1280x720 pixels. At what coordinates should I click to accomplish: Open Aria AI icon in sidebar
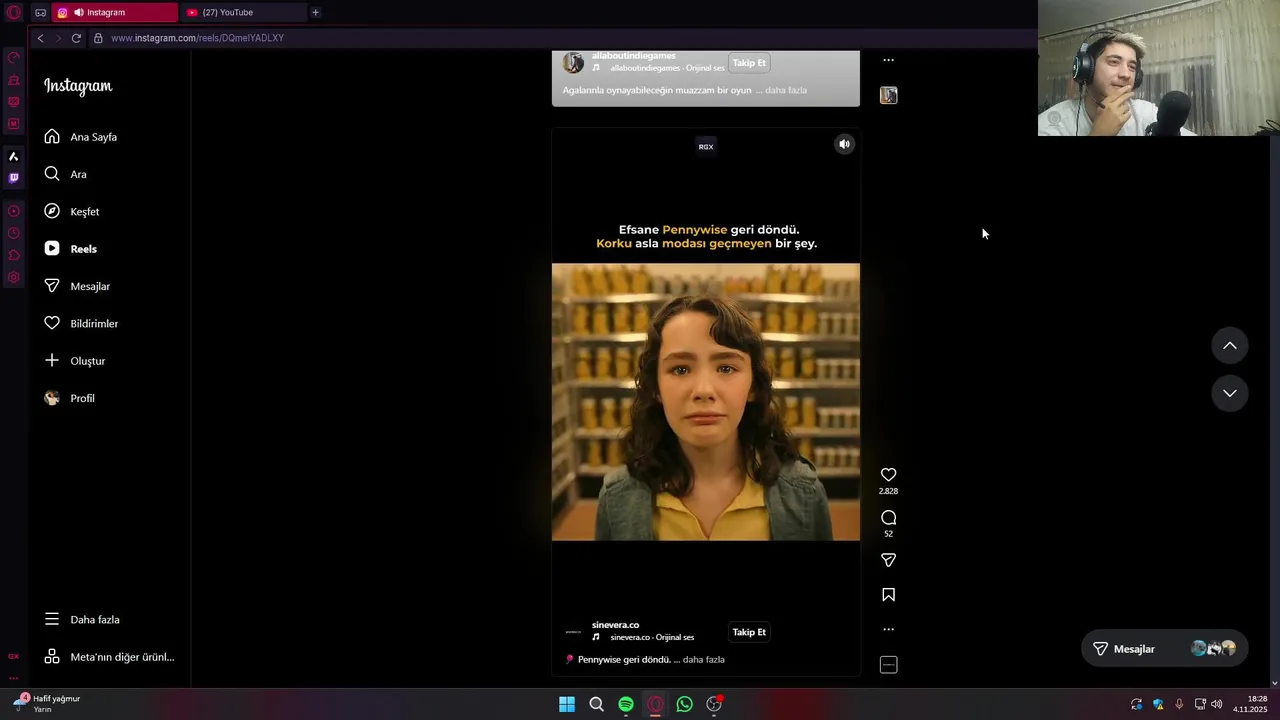(14, 156)
